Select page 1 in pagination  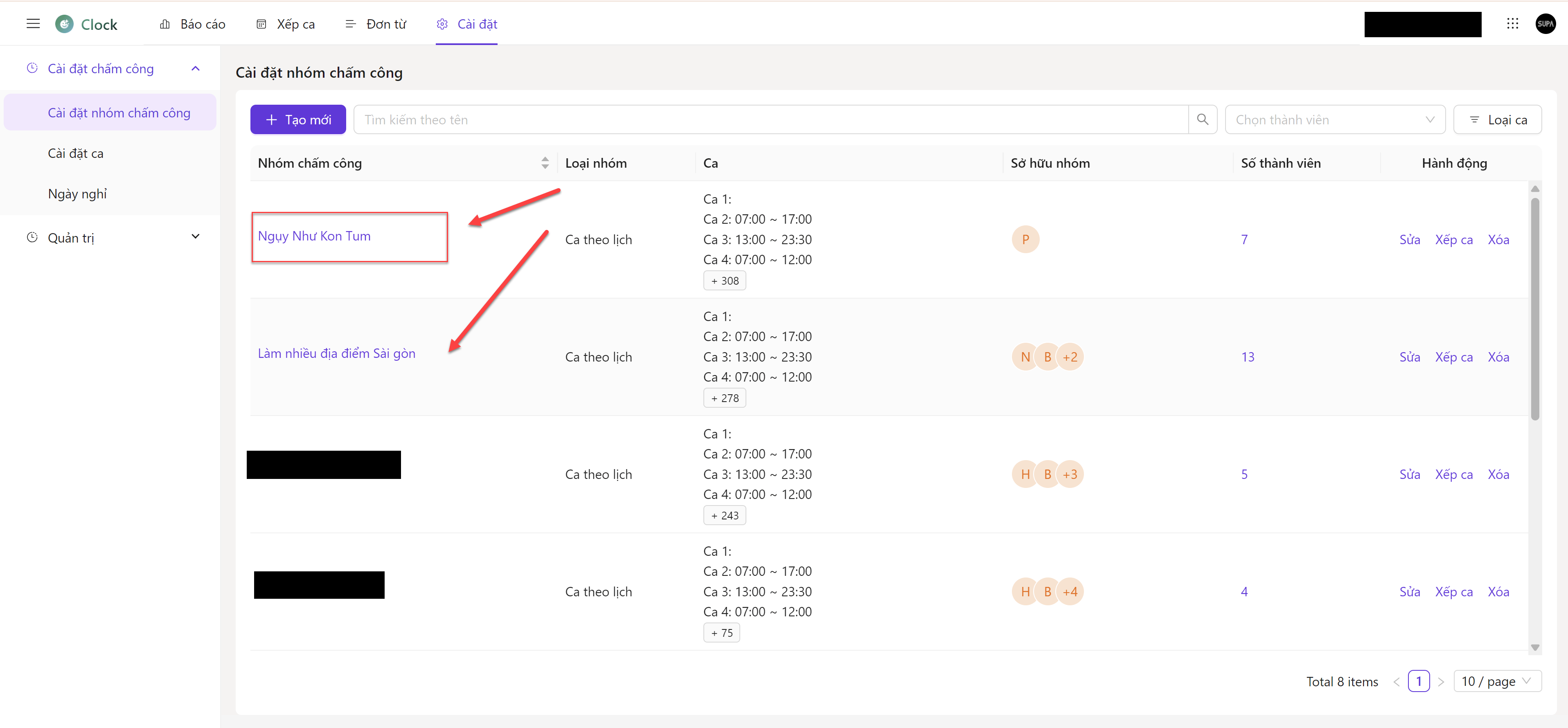coord(1418,681)
